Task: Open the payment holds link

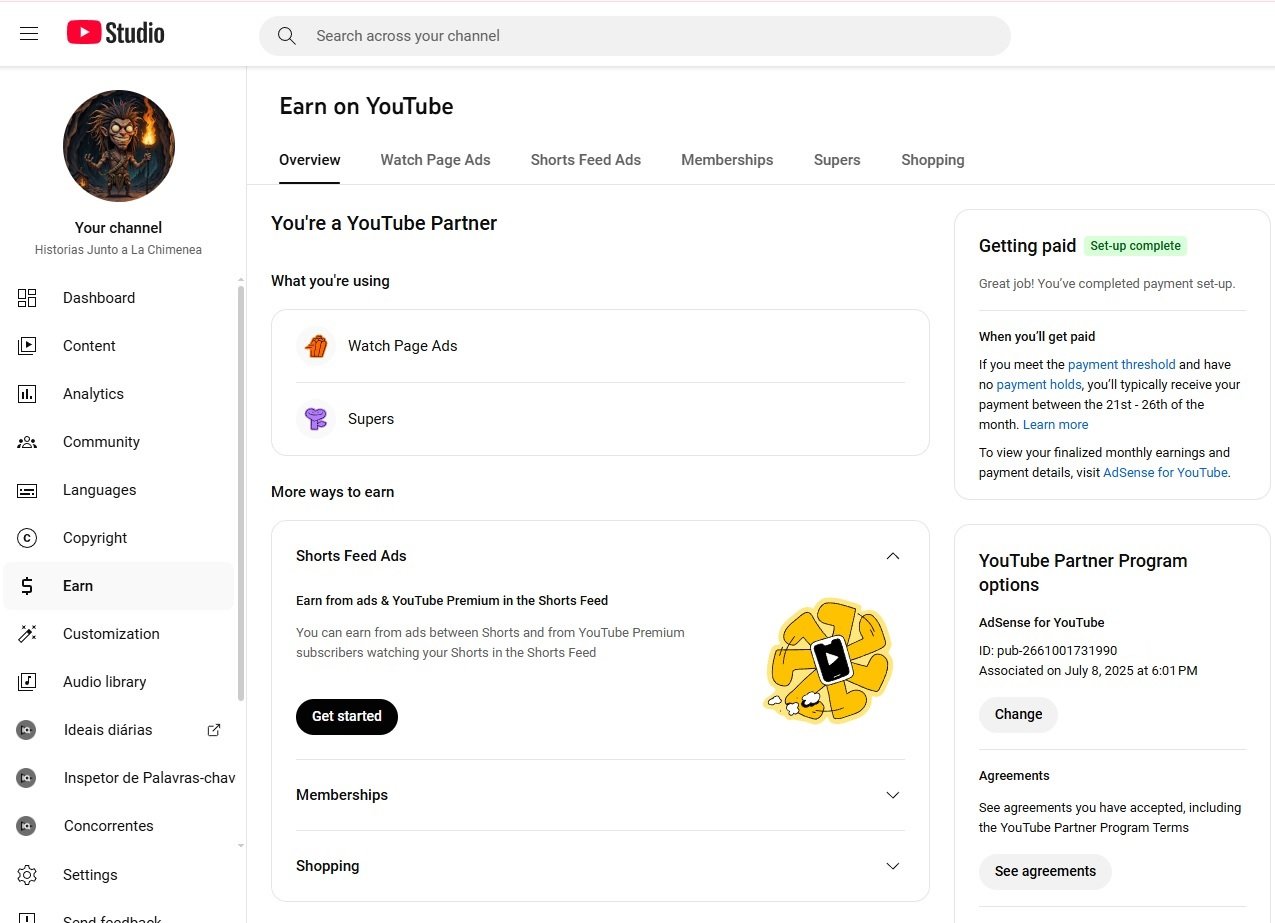Action: [x=1039, y=385]
